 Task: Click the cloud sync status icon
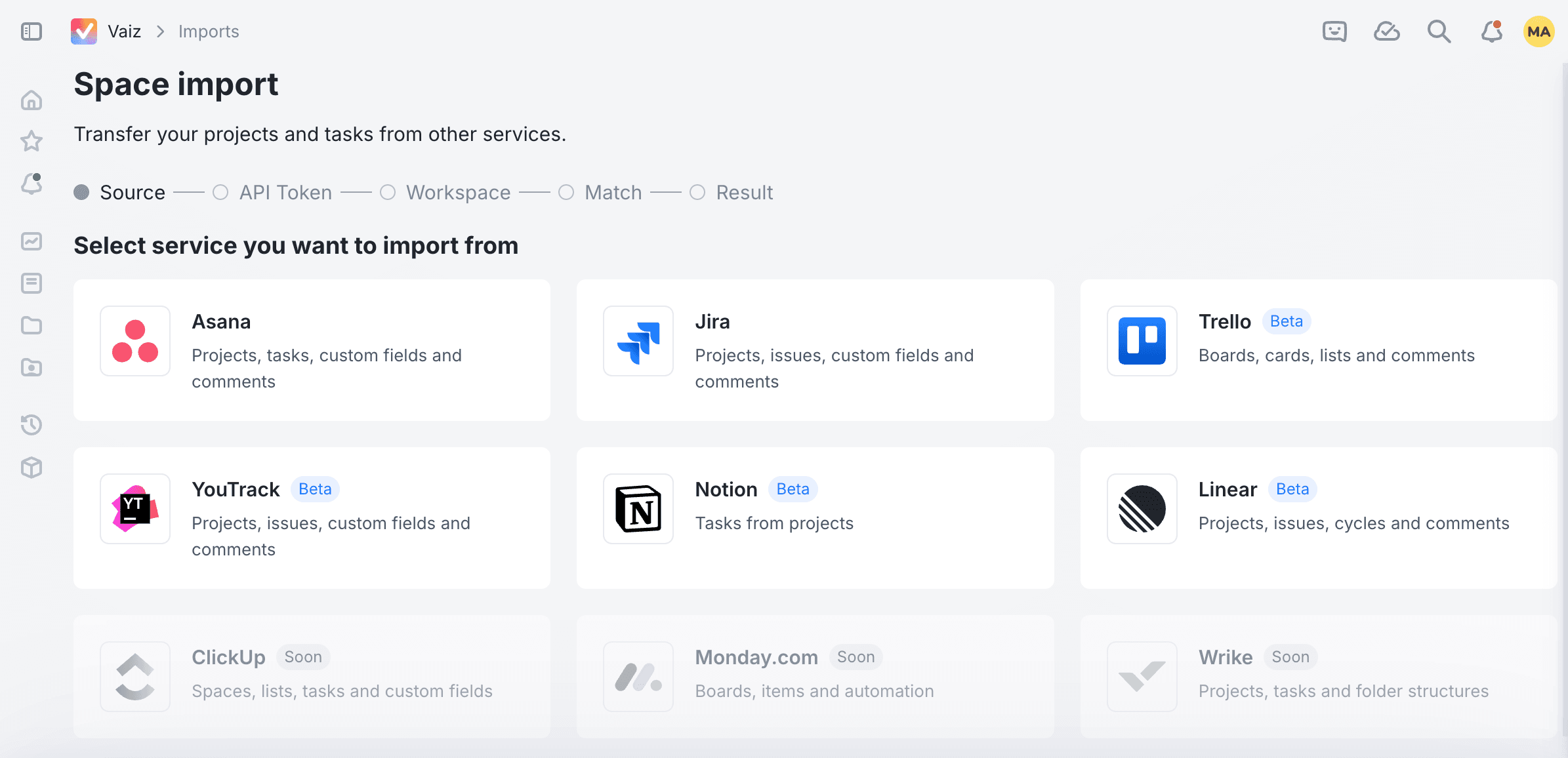[1387, 31]
